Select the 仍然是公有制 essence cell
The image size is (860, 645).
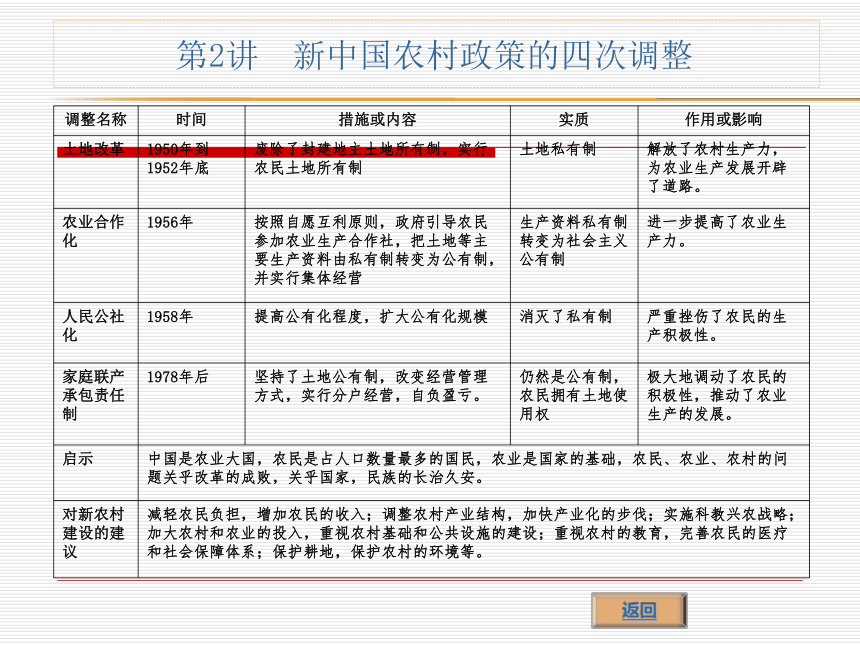click(x=574, y=404)
